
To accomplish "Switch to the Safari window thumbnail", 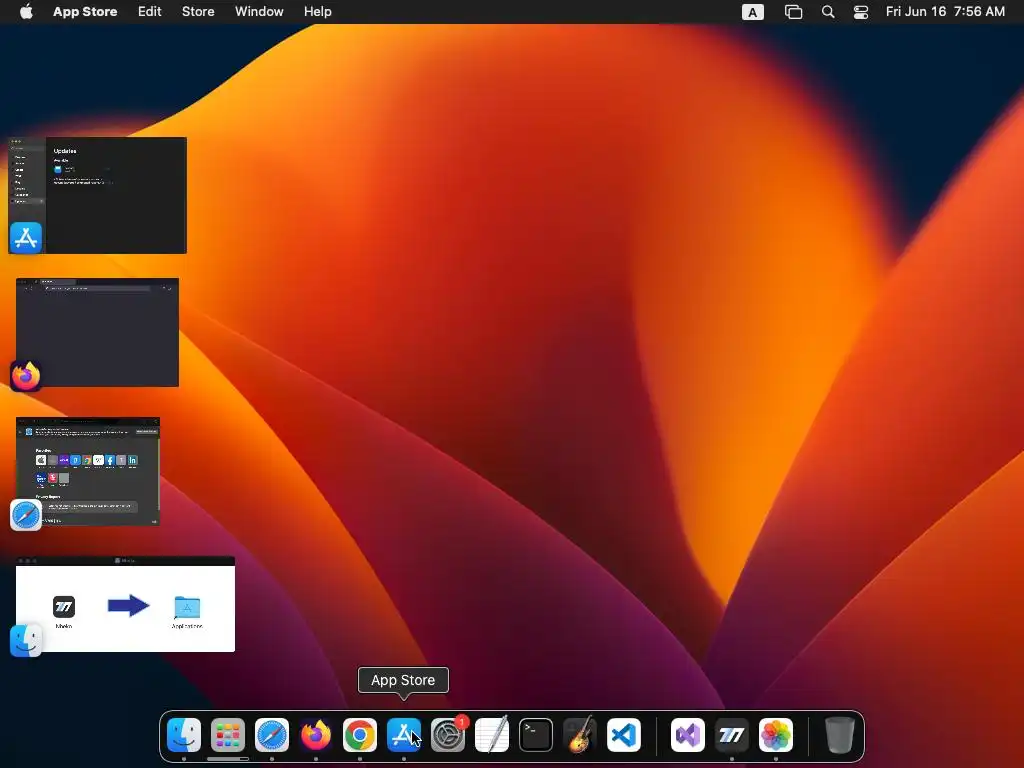I will (x=88, y=471).
